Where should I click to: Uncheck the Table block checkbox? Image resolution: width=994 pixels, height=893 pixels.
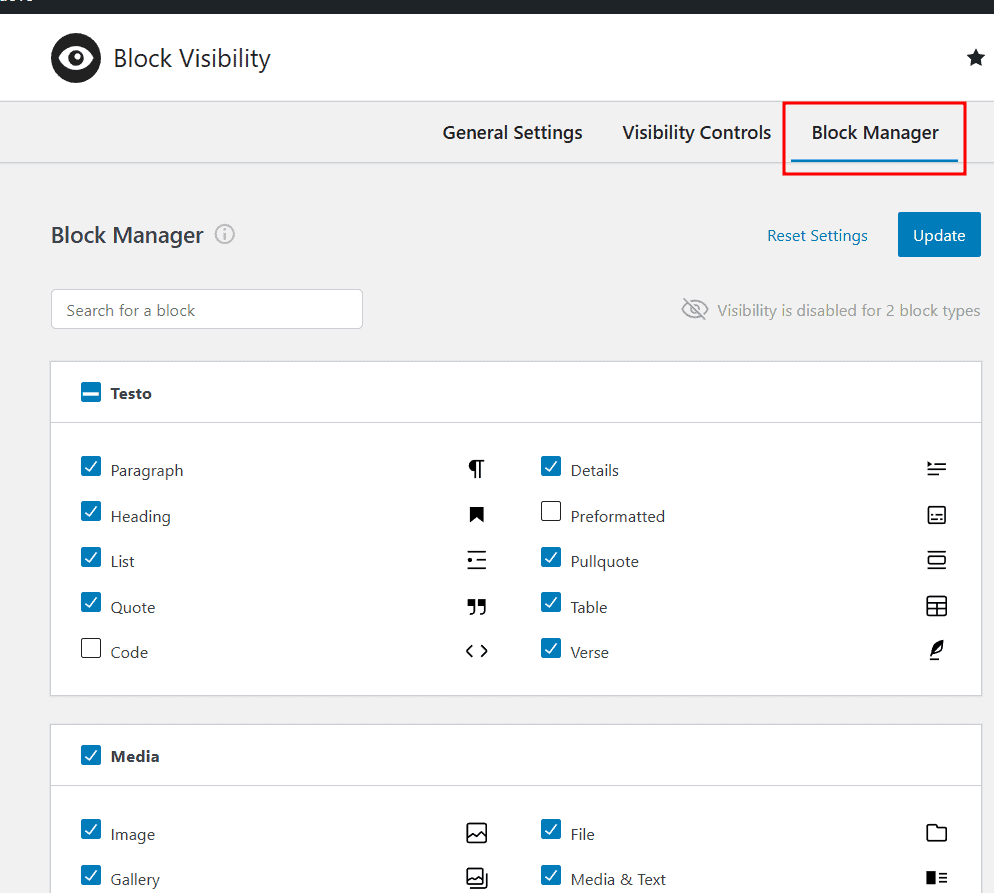(551, 602)
